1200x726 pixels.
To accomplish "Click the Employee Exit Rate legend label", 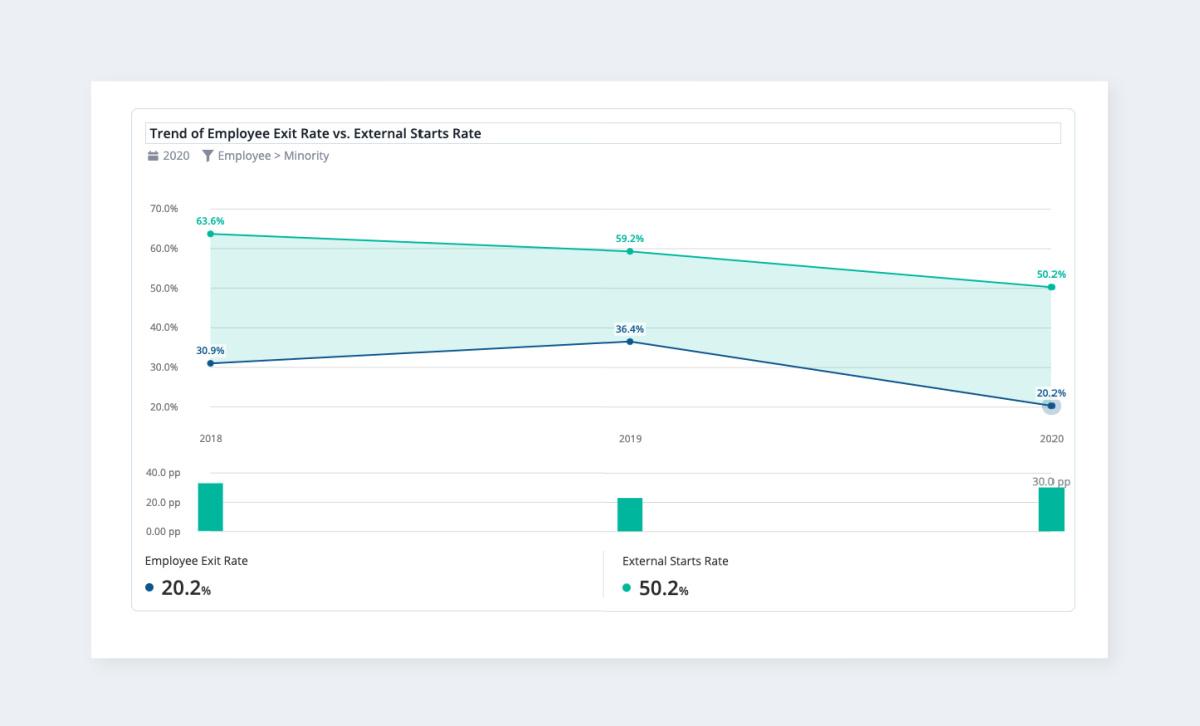I will click(196, 561).
